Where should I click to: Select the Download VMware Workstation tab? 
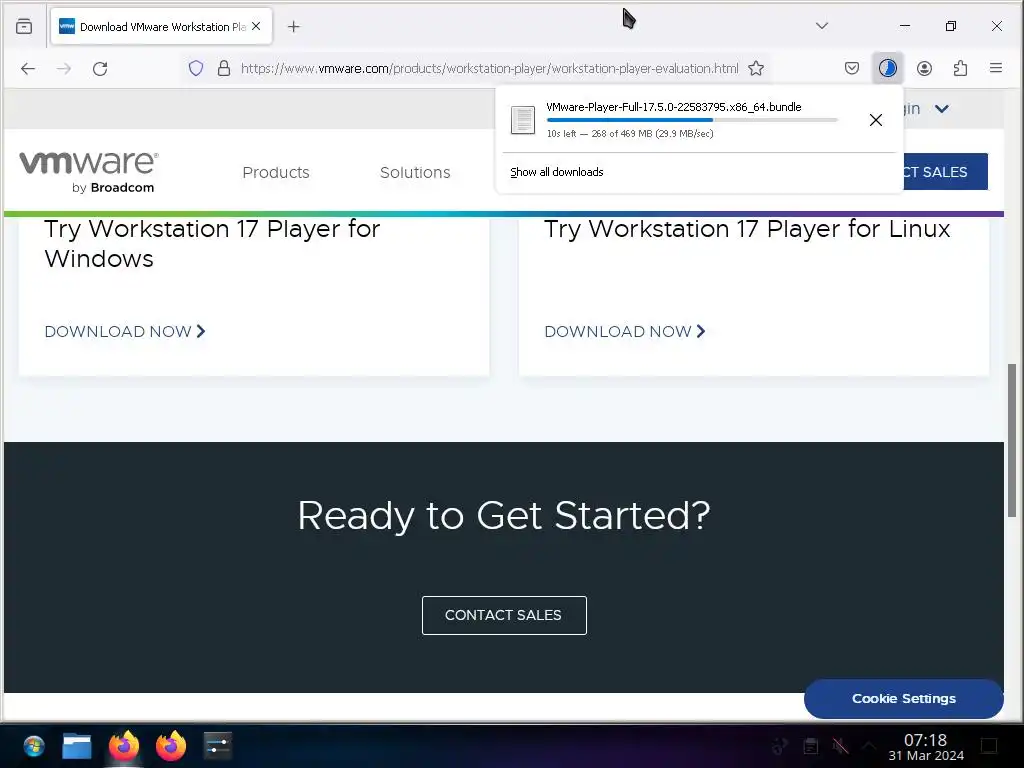pyautogui.click(x=161, y=27)
